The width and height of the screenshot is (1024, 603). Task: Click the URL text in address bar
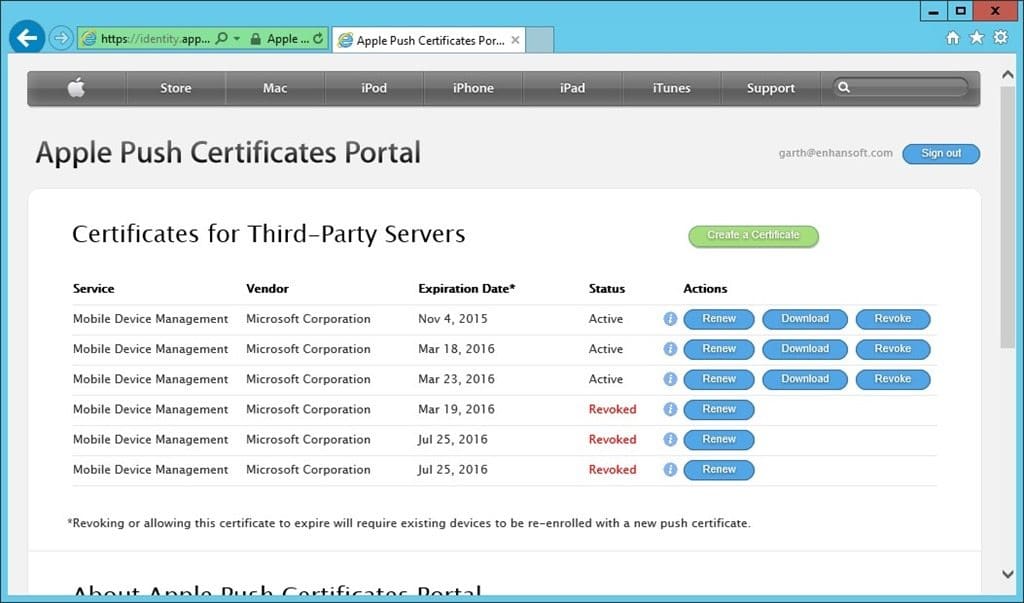(x=155, y=39)
